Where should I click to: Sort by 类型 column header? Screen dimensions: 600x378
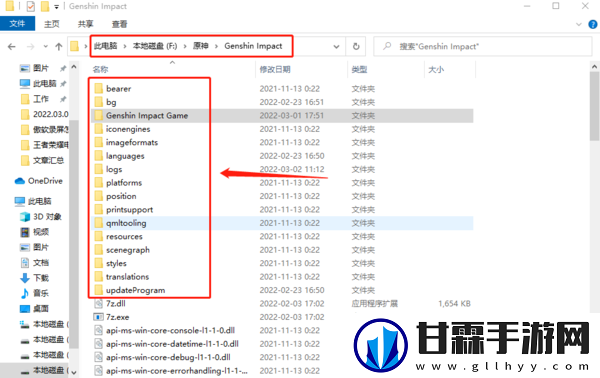coord(359,69)
